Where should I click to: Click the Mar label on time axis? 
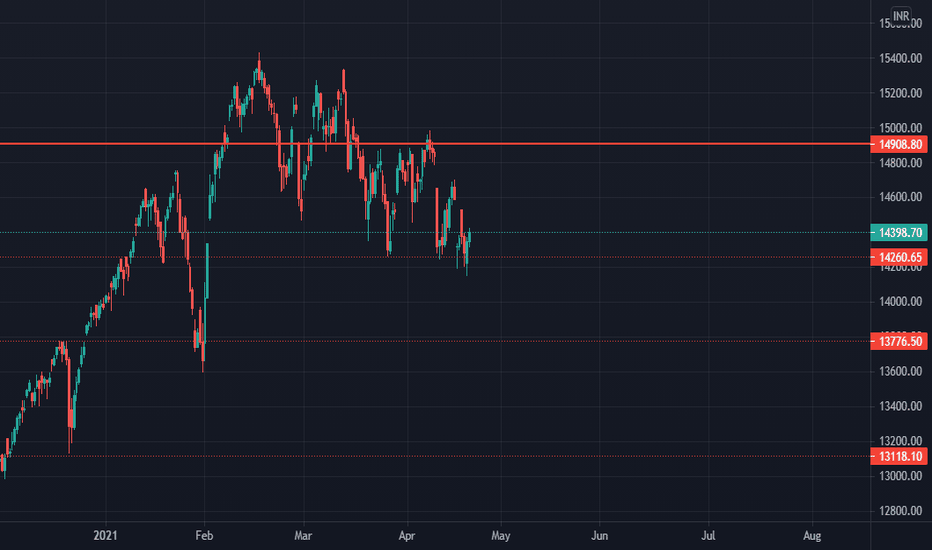pyautogui.click(x=303, y=536)
